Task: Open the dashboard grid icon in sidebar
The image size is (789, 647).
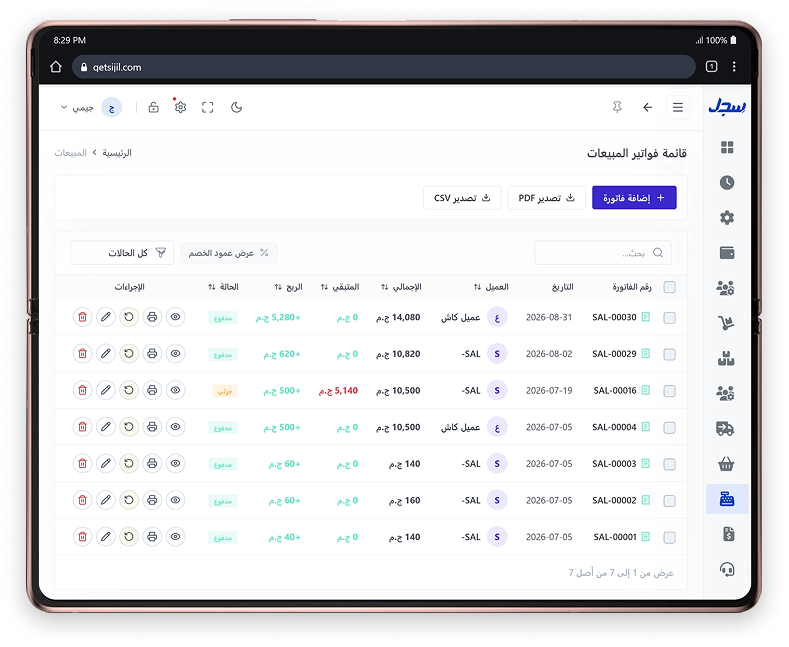Action: 727,147
